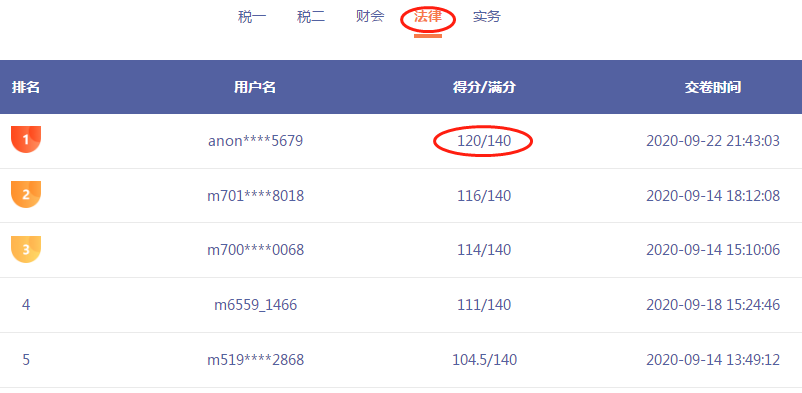
Task: Click submission time 2020-09-18 15:24:46
Action: coord(713,305)
